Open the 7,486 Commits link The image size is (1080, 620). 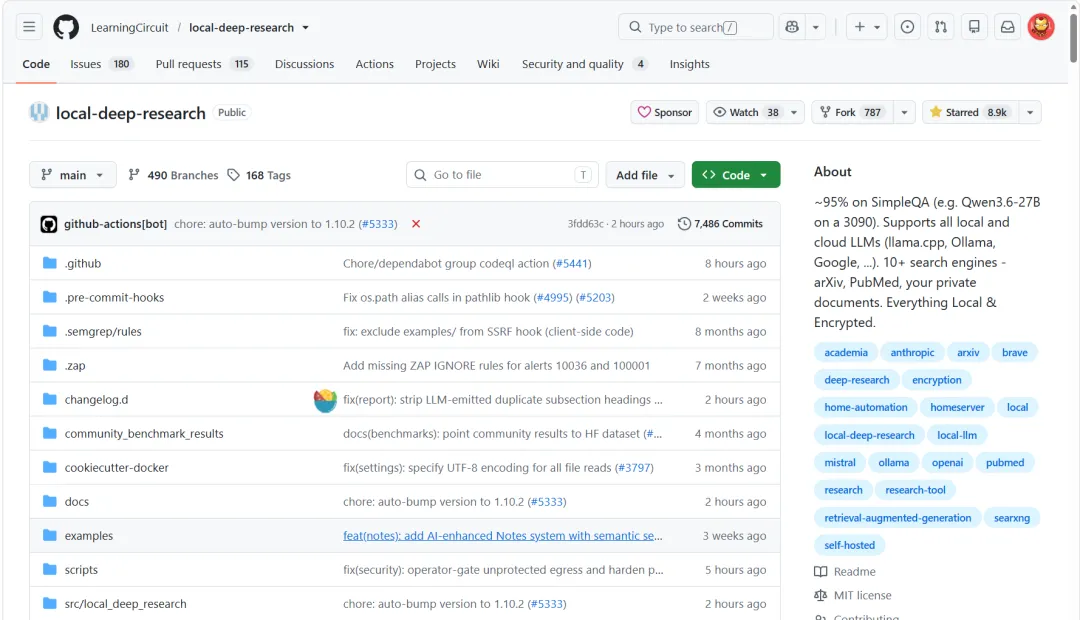[x=720, y=224]
